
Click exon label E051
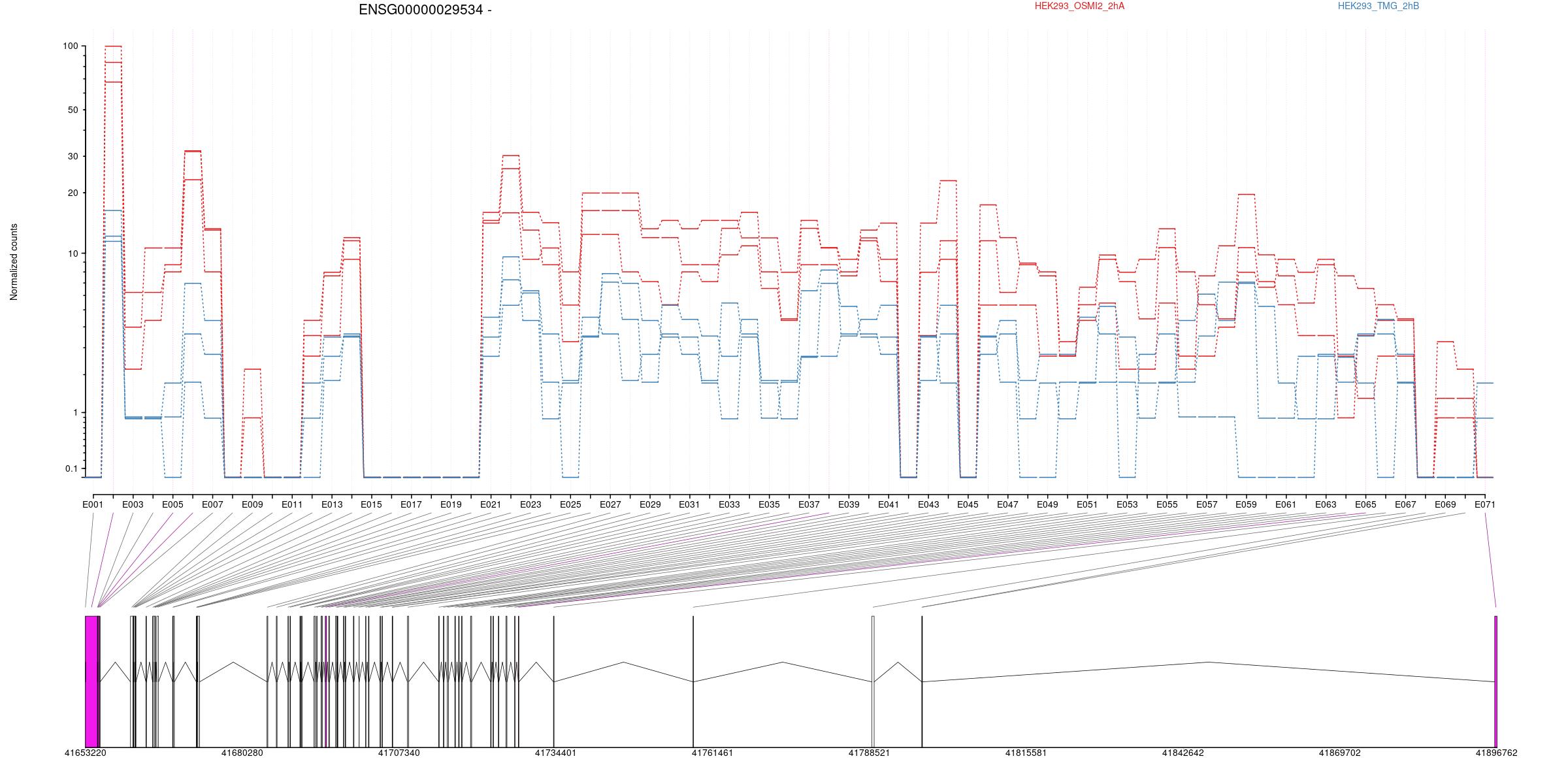1087,504
